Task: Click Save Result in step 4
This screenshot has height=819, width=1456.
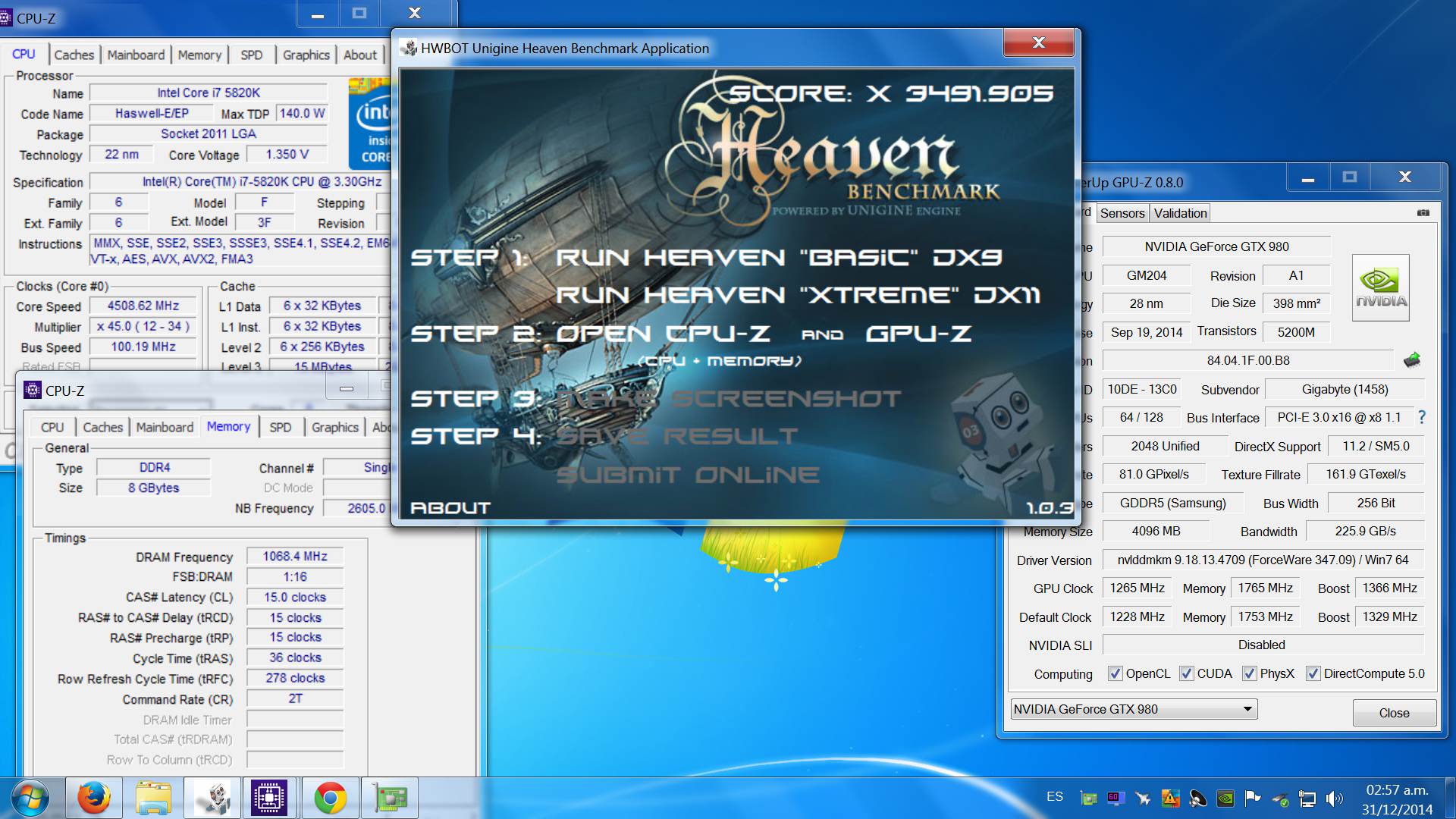Action: (x=677, y=436)
